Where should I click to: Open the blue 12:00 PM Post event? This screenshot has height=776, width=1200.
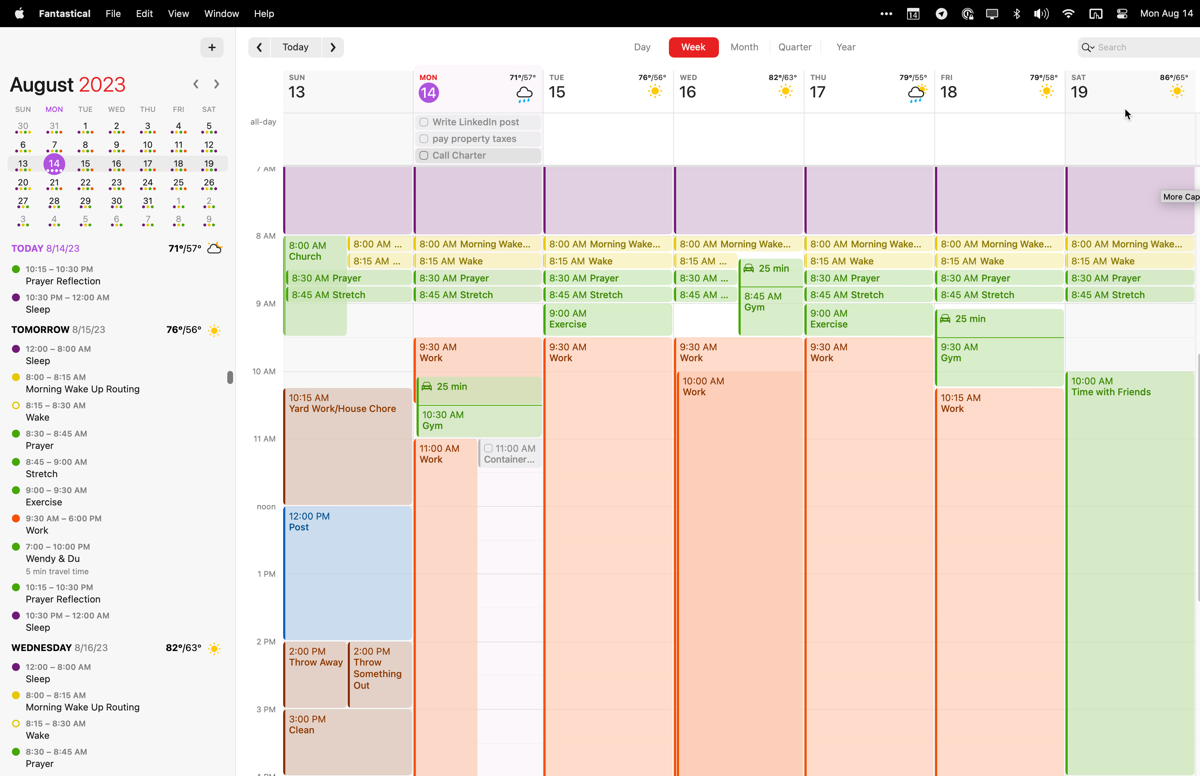[x=348, y=572]
